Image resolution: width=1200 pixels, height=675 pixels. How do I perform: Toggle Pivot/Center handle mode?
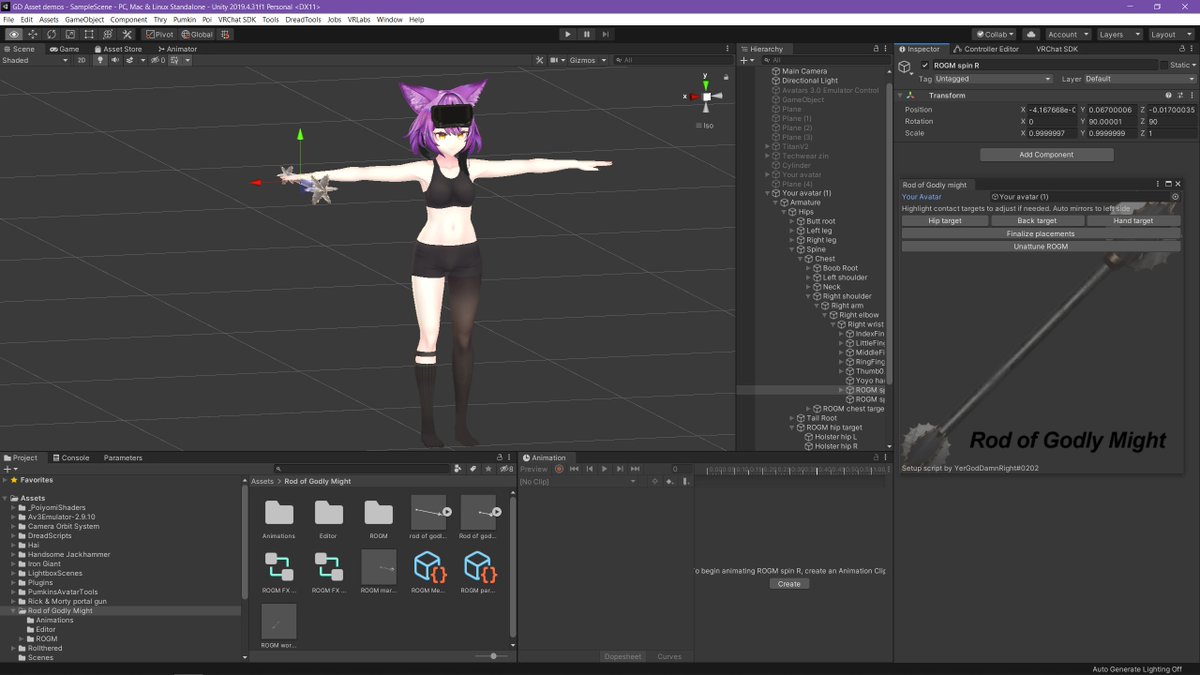click(x=160, y=34)
